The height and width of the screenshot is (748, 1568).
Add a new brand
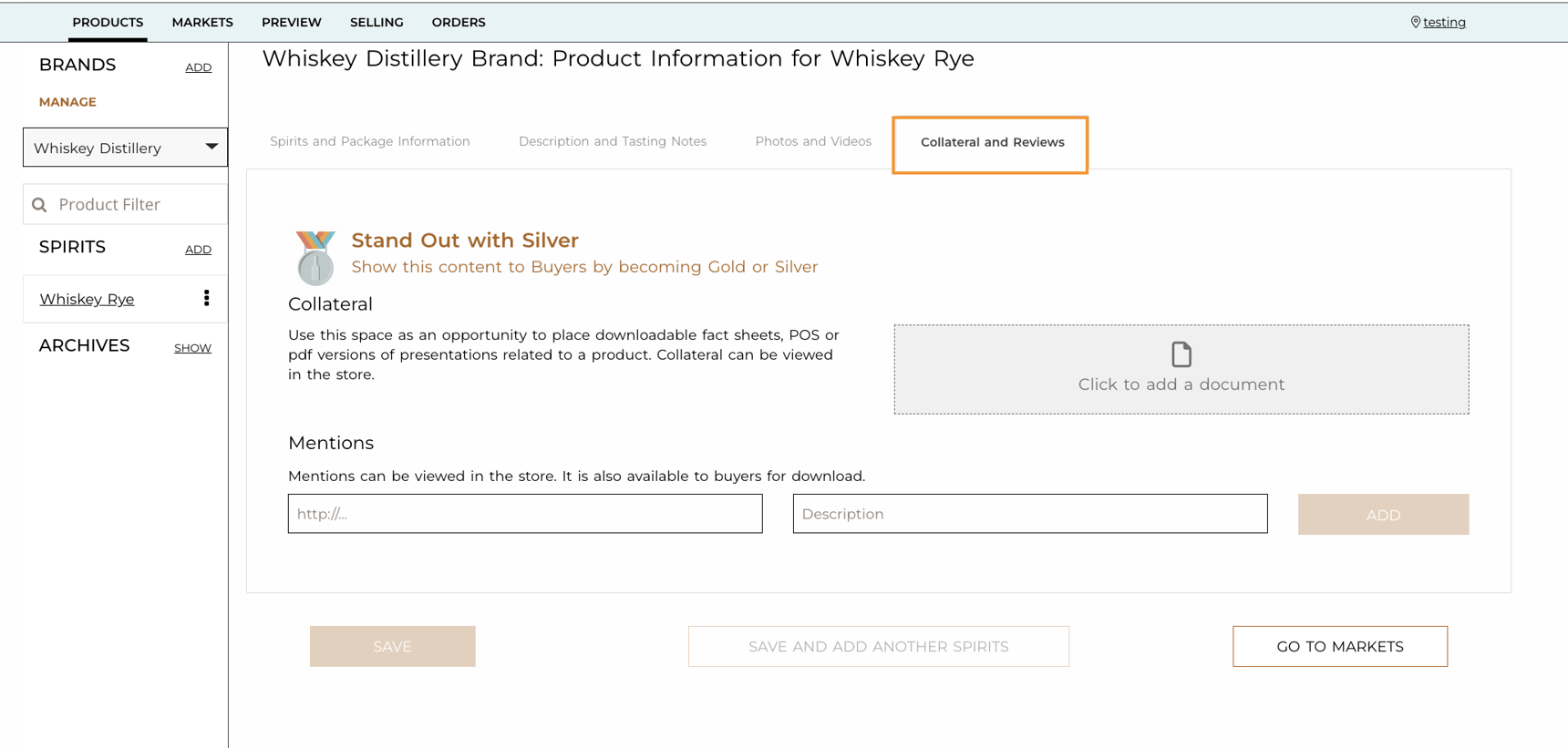(x=198, y=67)
